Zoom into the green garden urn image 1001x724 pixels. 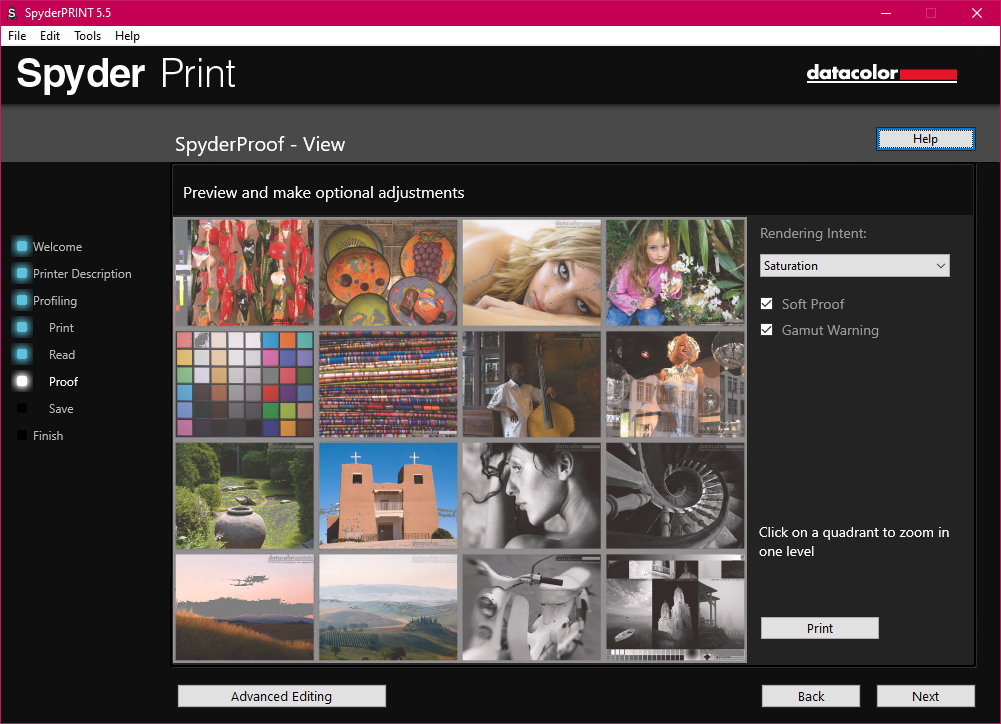[x=245, y=496]
